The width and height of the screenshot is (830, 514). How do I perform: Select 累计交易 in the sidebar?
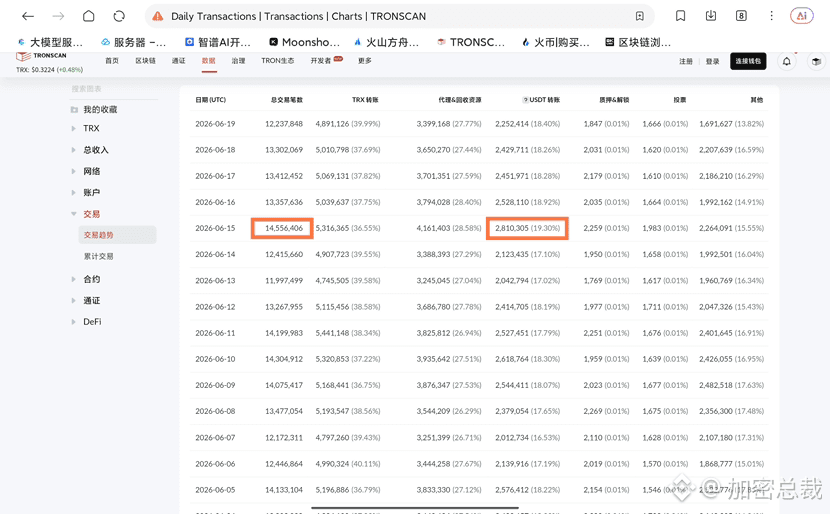(98, 256)
